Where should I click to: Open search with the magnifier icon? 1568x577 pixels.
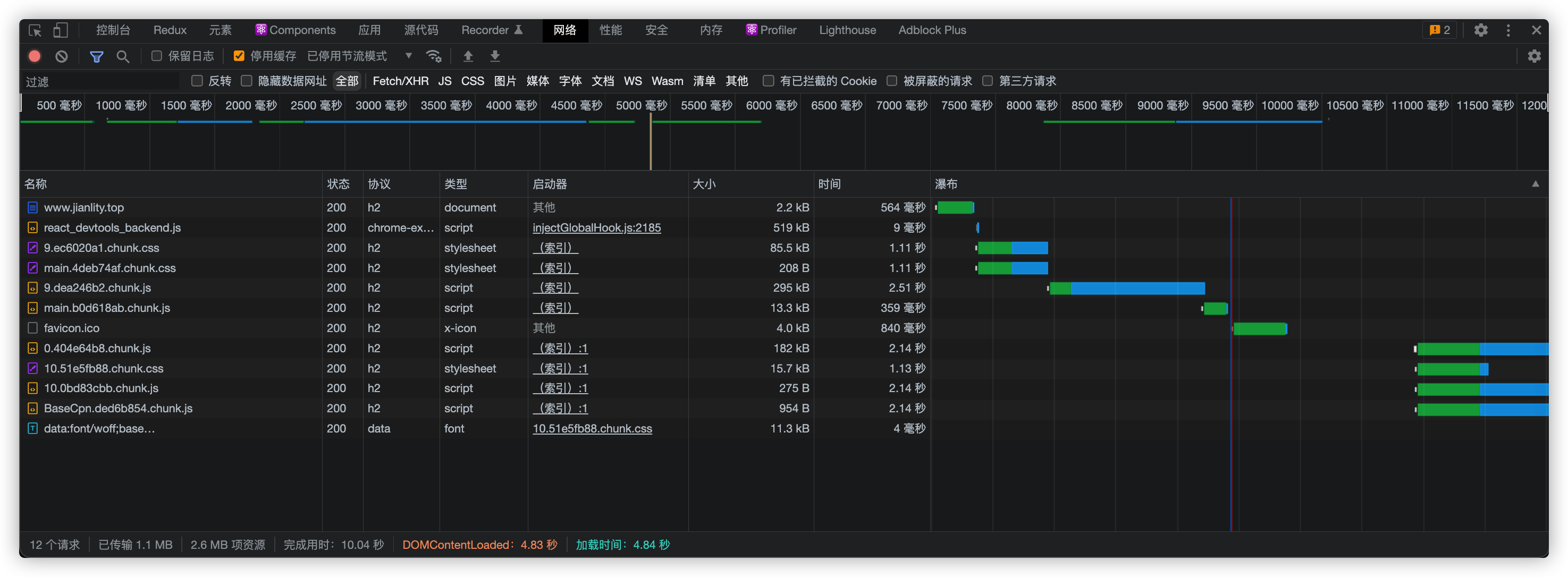tap(123, 56)
